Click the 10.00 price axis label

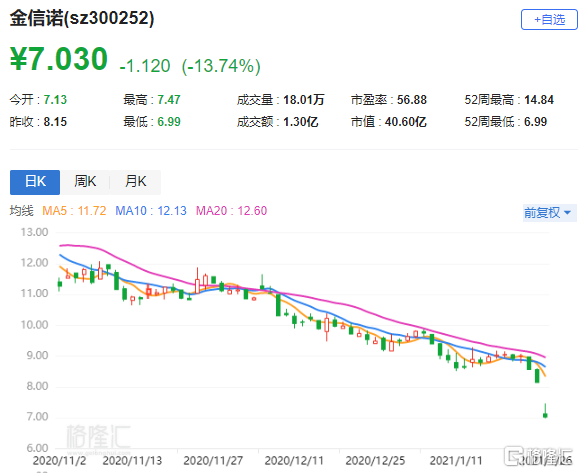point(34,325)
